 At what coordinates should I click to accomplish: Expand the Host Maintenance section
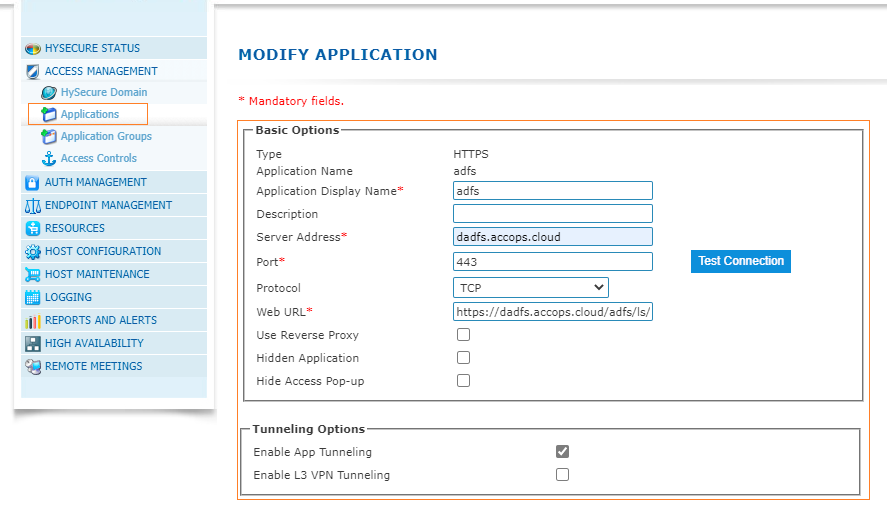click(97, 275)
